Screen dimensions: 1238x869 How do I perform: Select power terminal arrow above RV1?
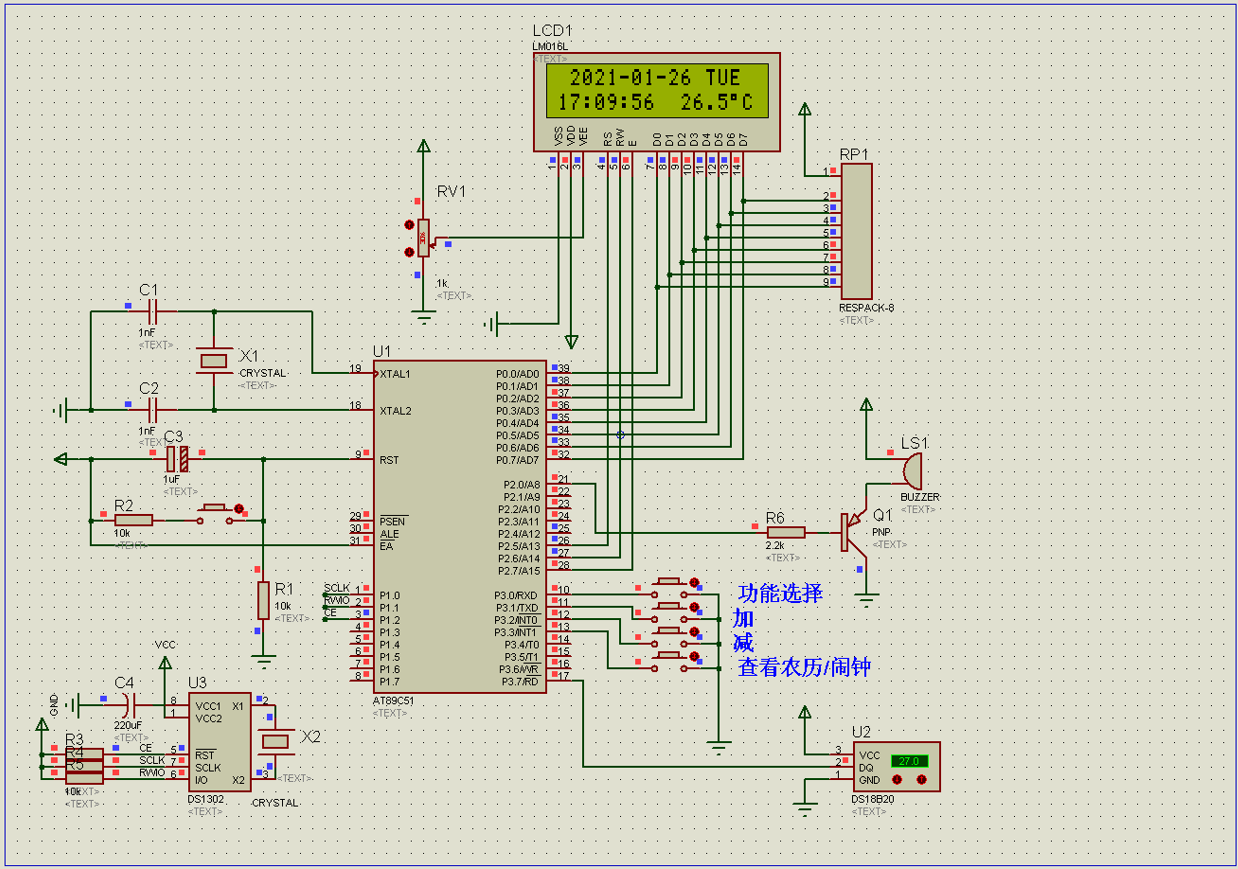[x=424, y=148]
